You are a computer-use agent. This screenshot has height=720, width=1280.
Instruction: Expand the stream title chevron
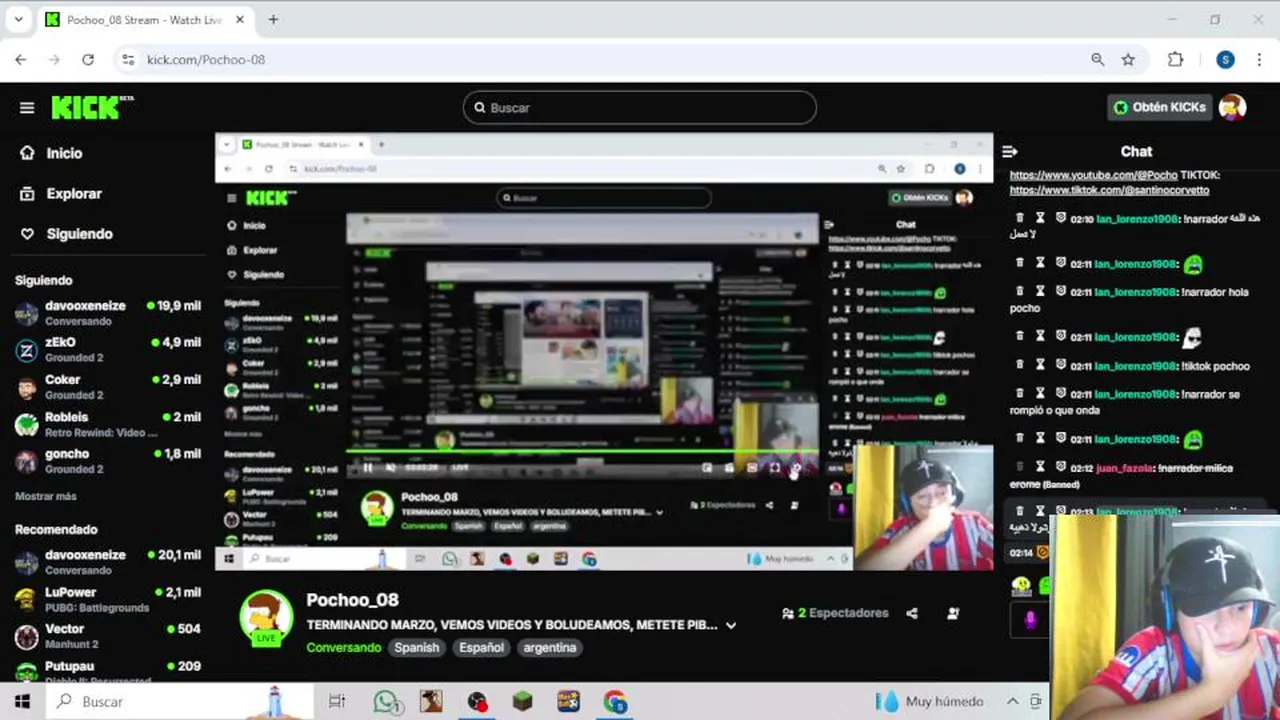point(731,625)
